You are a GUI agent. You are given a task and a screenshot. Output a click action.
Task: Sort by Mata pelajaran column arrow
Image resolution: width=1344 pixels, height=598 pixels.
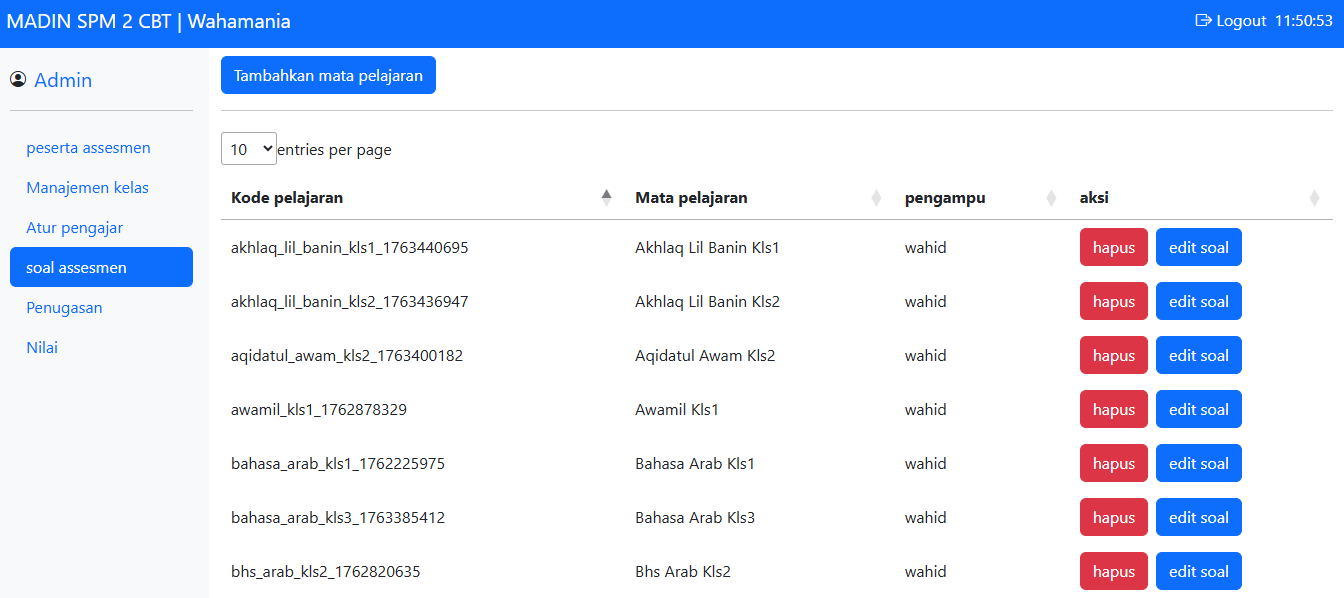pos(876,198)
